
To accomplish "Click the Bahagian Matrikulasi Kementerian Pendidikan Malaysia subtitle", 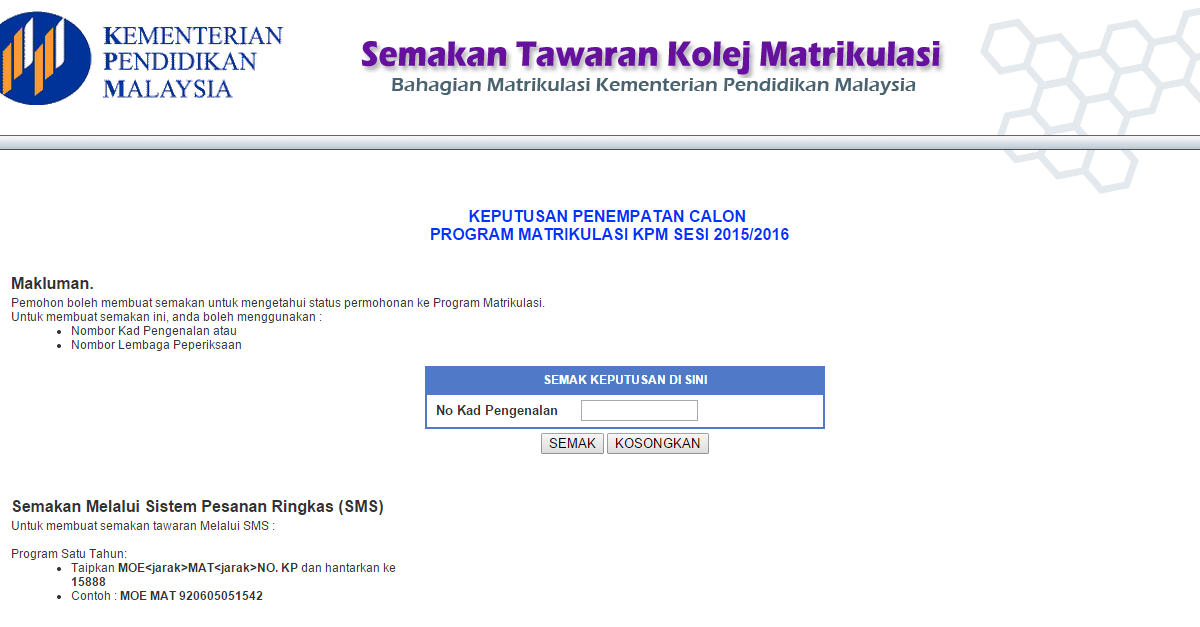I will point(653,85).
